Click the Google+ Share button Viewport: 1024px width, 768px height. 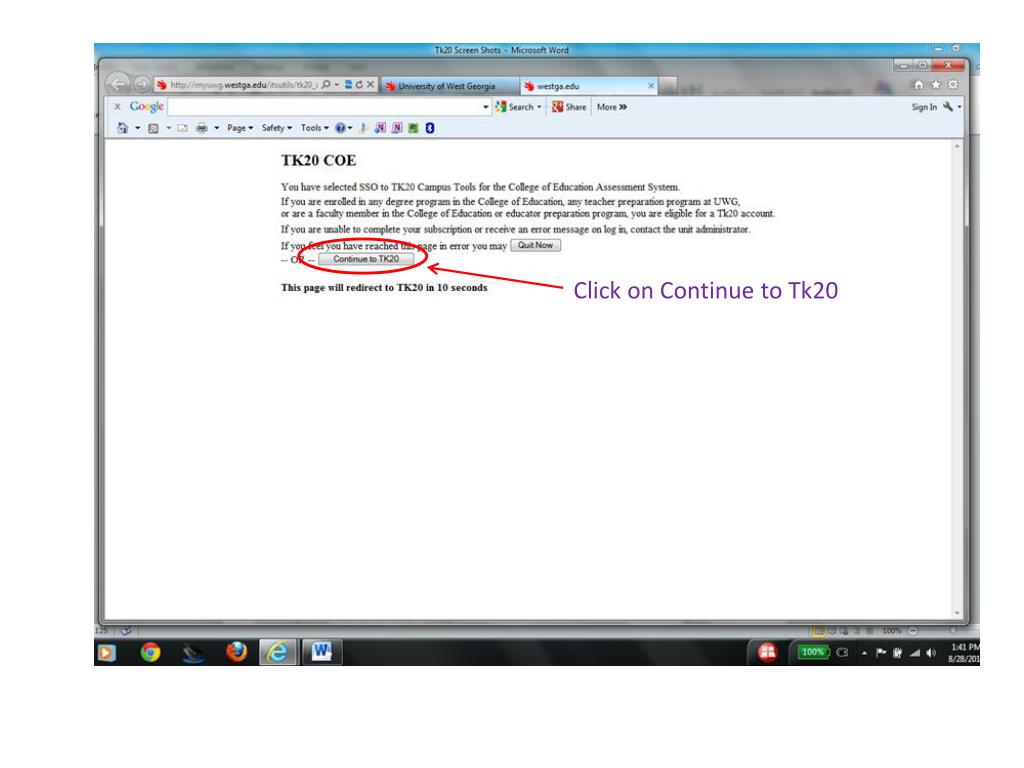point(569,107)
